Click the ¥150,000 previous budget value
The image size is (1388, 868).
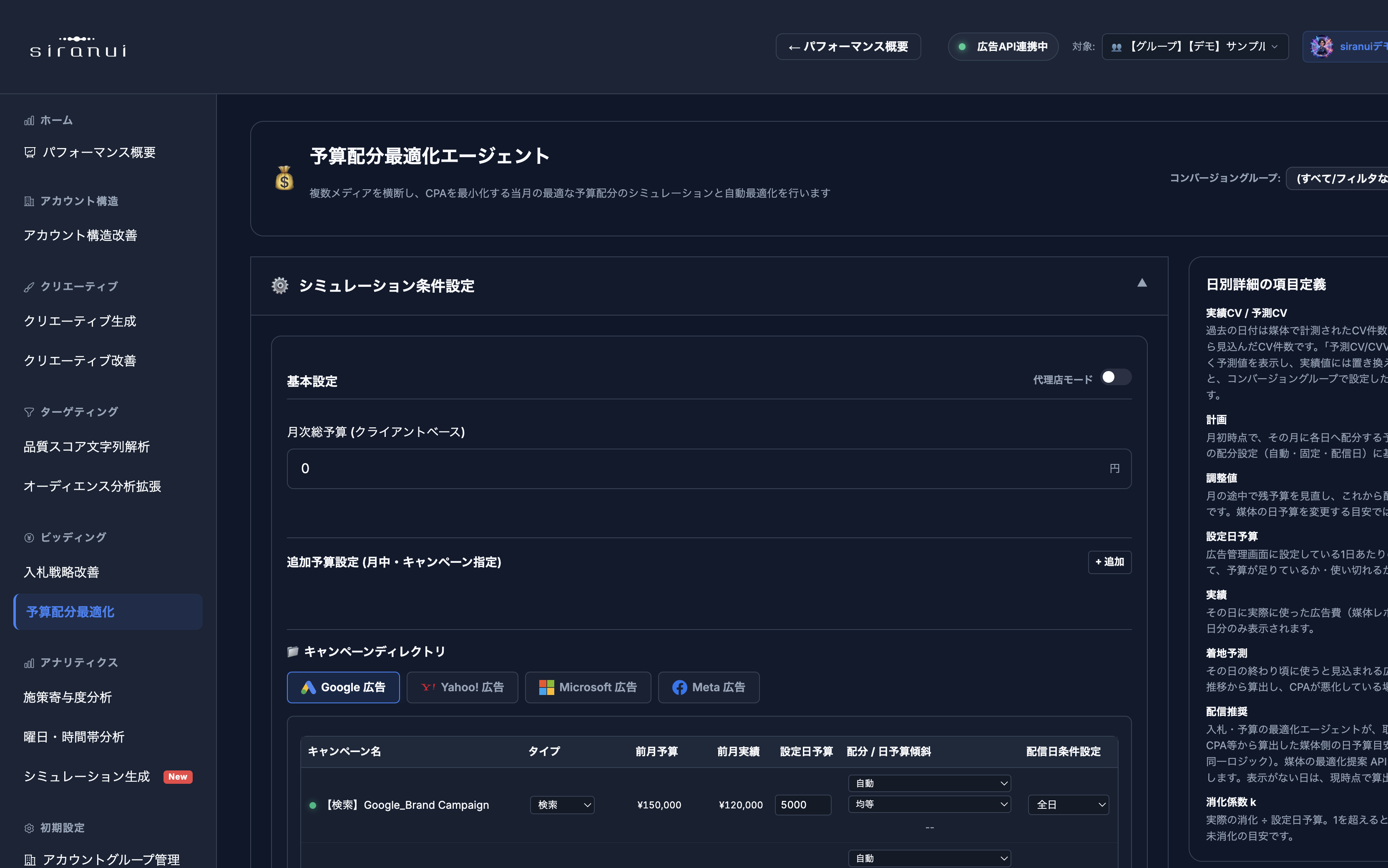click(x=659, y=805)
